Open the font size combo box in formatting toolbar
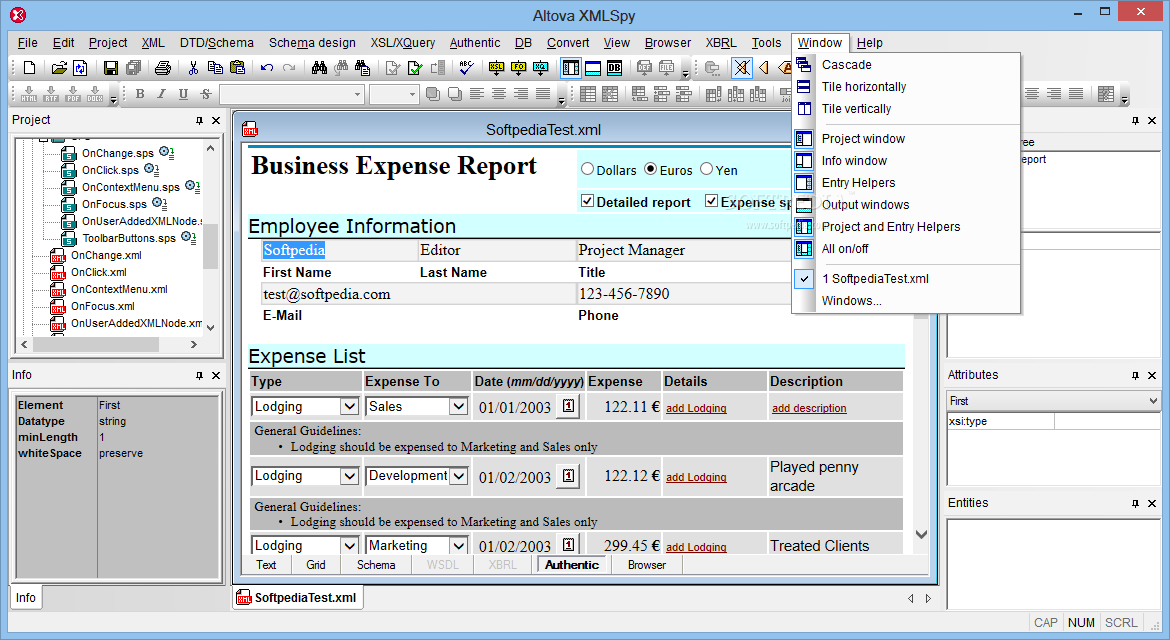 pyautogui.click(x=393, y=94)
